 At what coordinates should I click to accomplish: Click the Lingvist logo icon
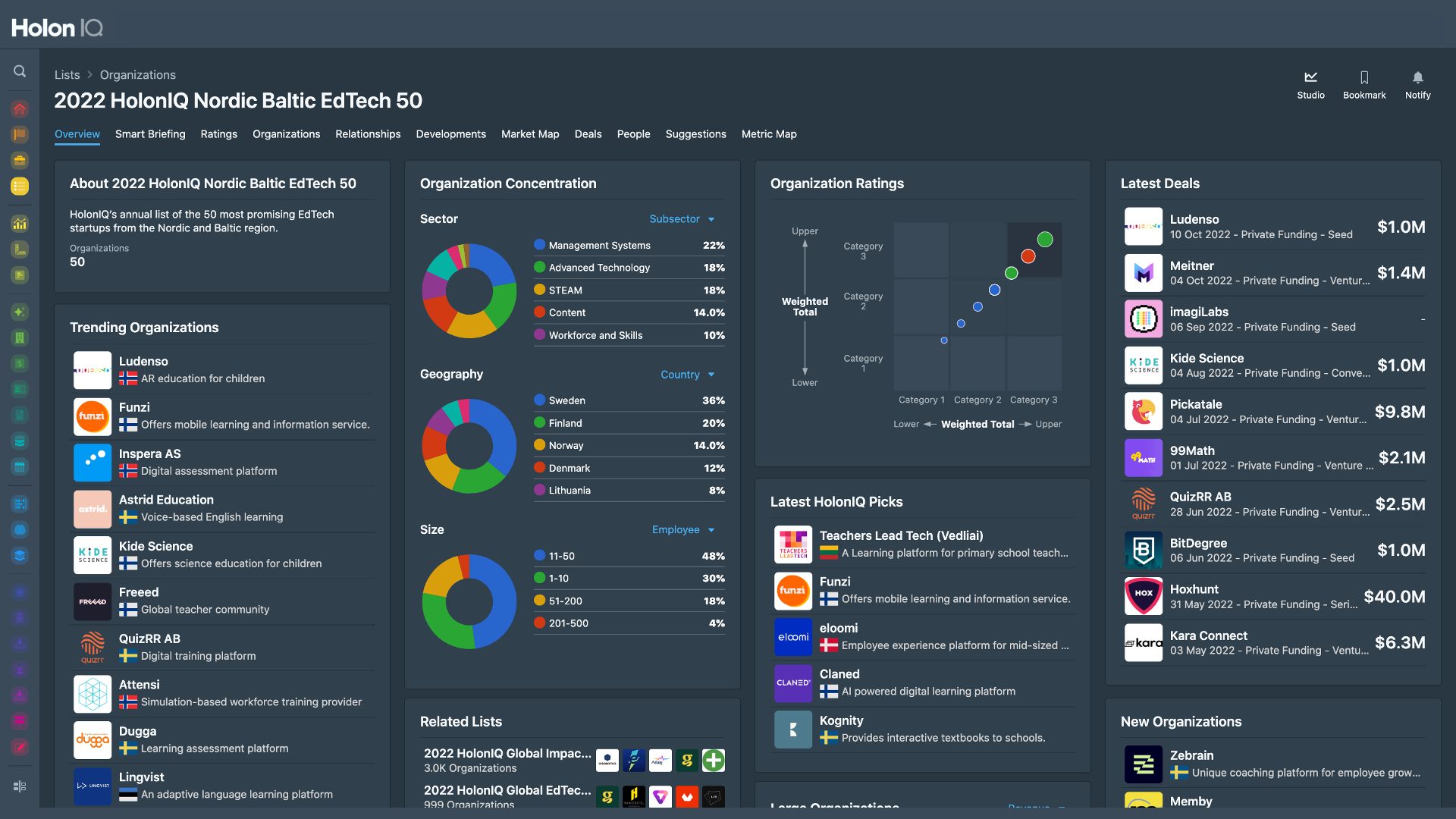(93, 786)
